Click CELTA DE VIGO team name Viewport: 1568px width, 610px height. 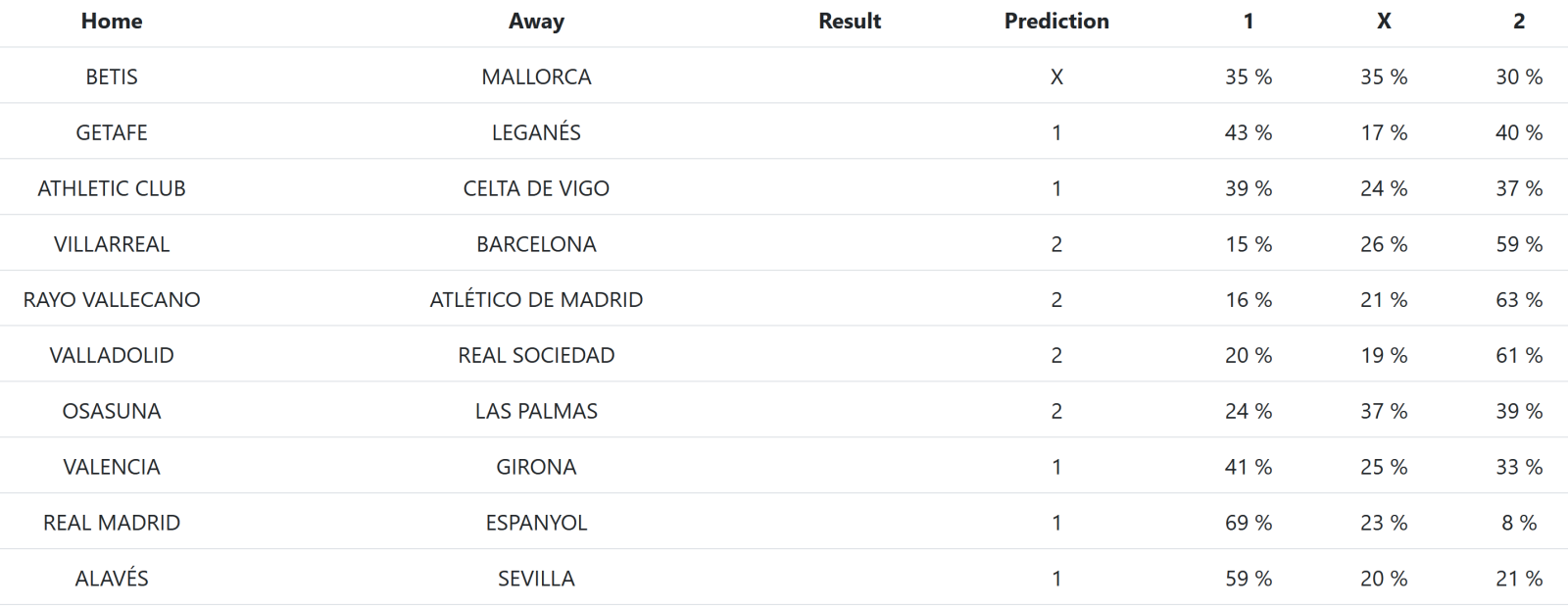(536, 188)
